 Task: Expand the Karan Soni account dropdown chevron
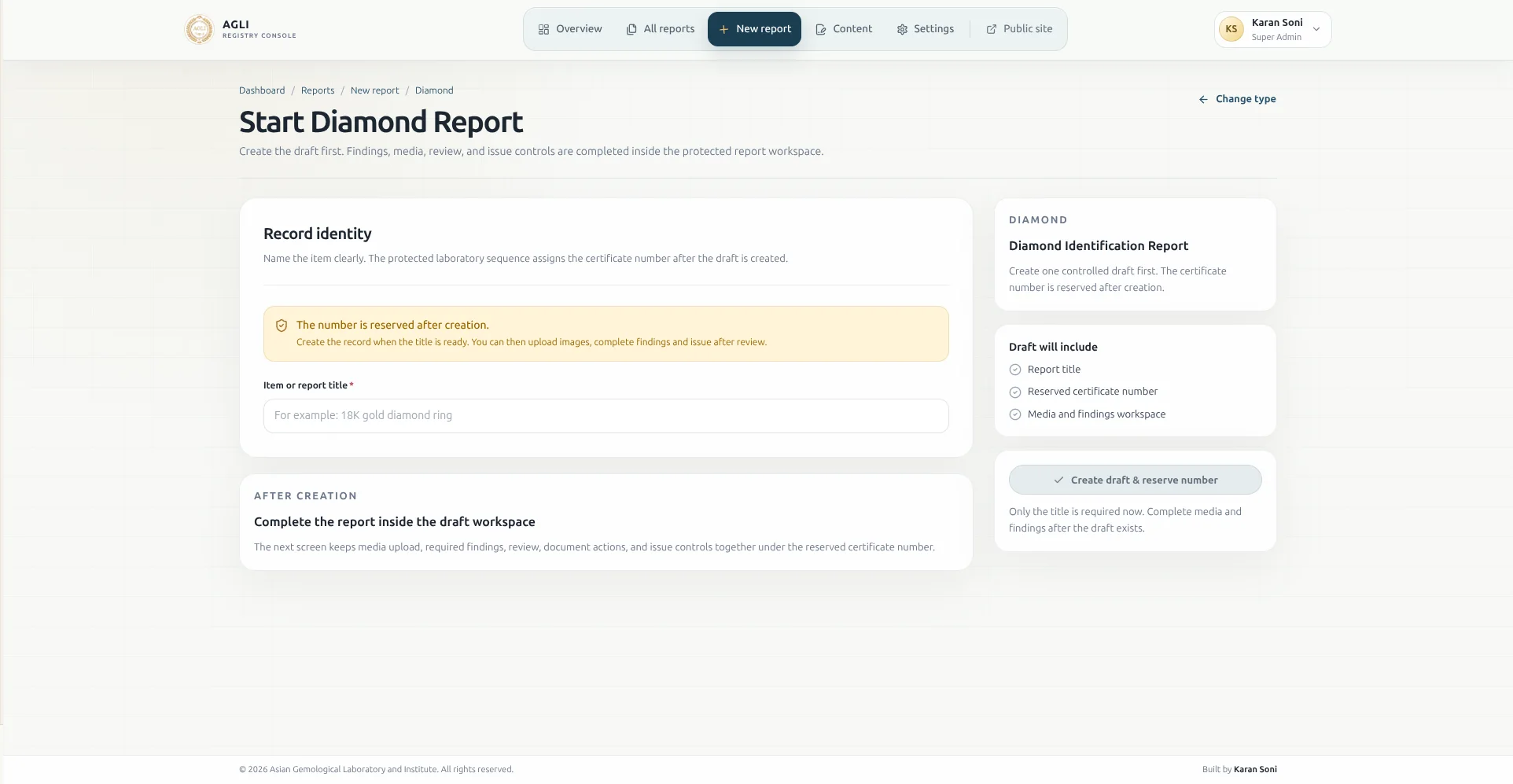[x=1316, y=29]
